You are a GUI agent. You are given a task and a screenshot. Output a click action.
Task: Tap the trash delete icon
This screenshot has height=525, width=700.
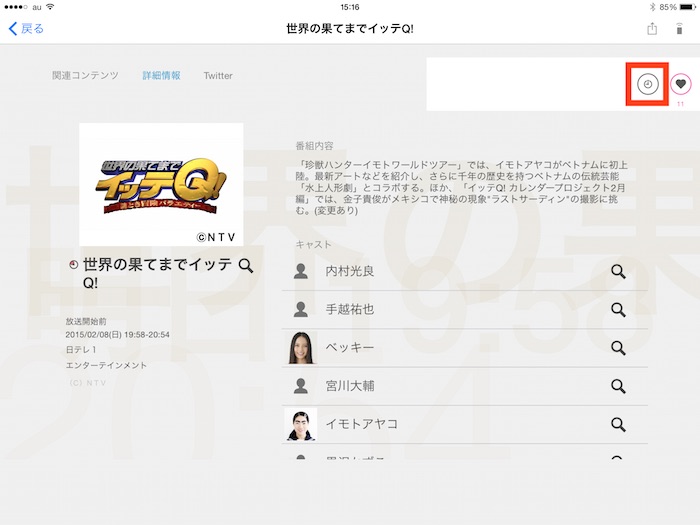pos(680,29)
